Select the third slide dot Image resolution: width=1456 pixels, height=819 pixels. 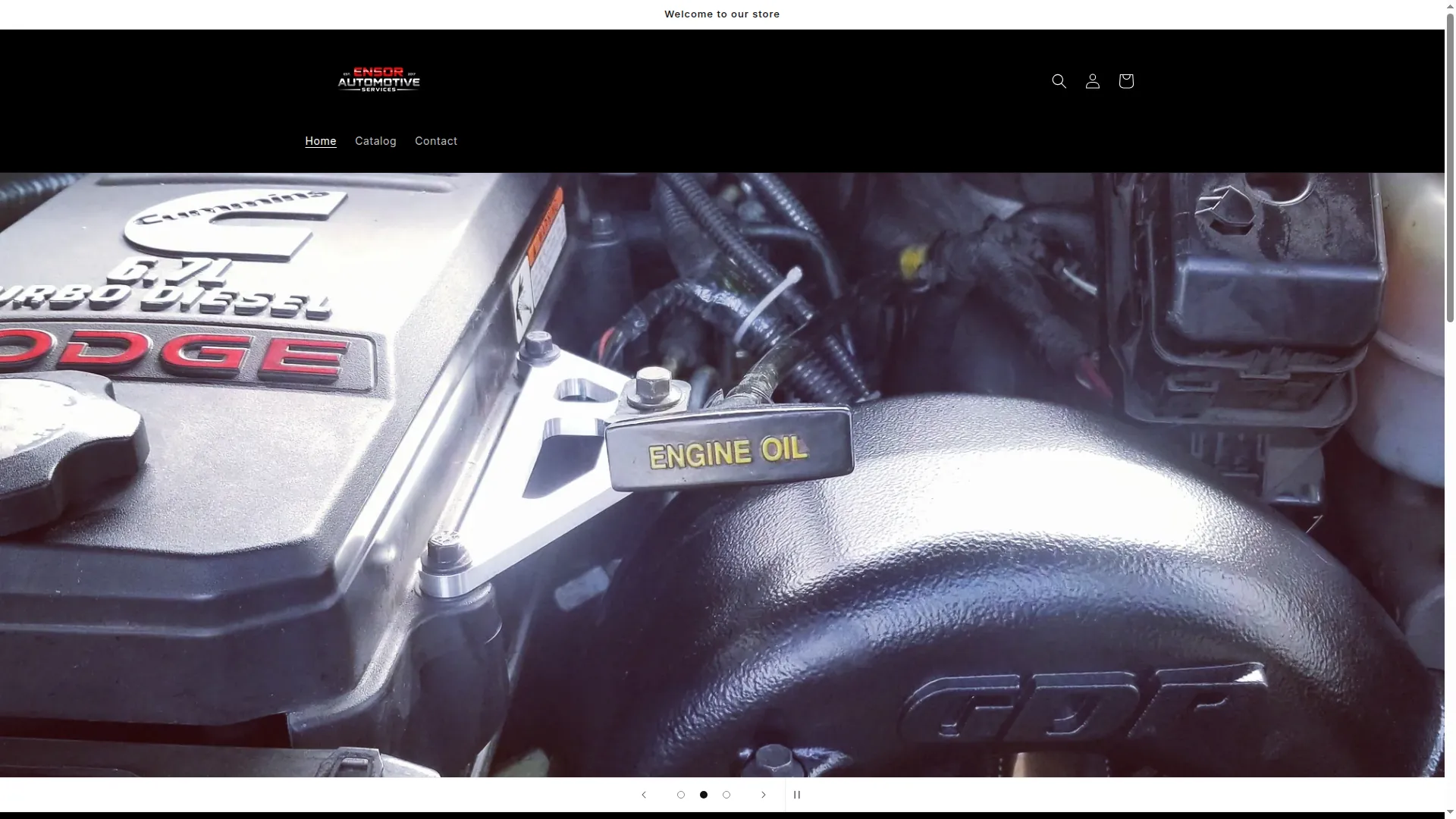pyautogui.click(x=726, y=795)
